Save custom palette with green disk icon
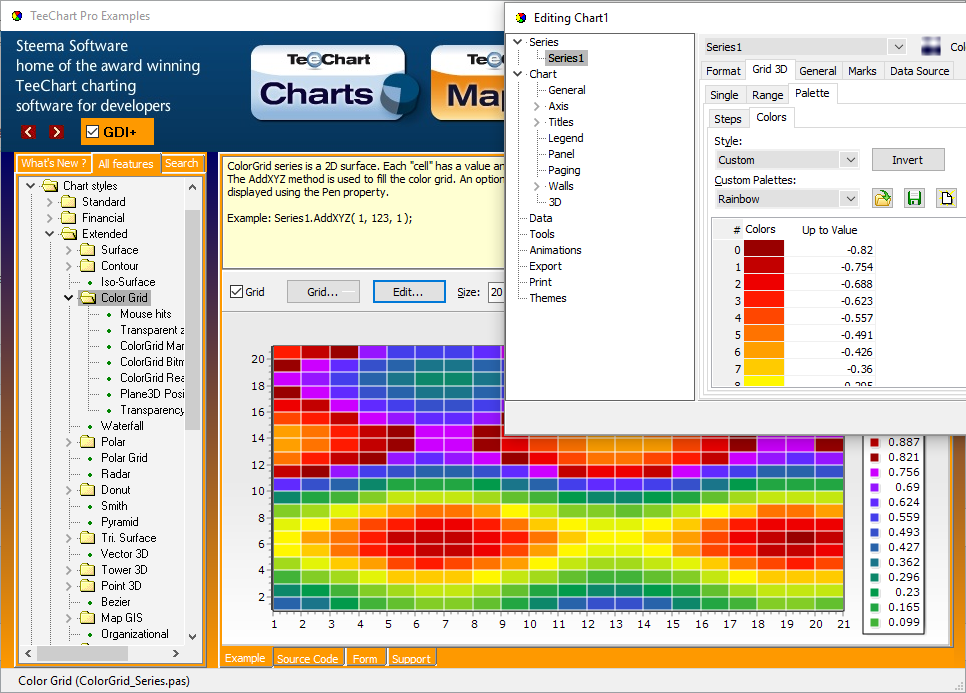The image size is (966, 693). click(914, 198)
